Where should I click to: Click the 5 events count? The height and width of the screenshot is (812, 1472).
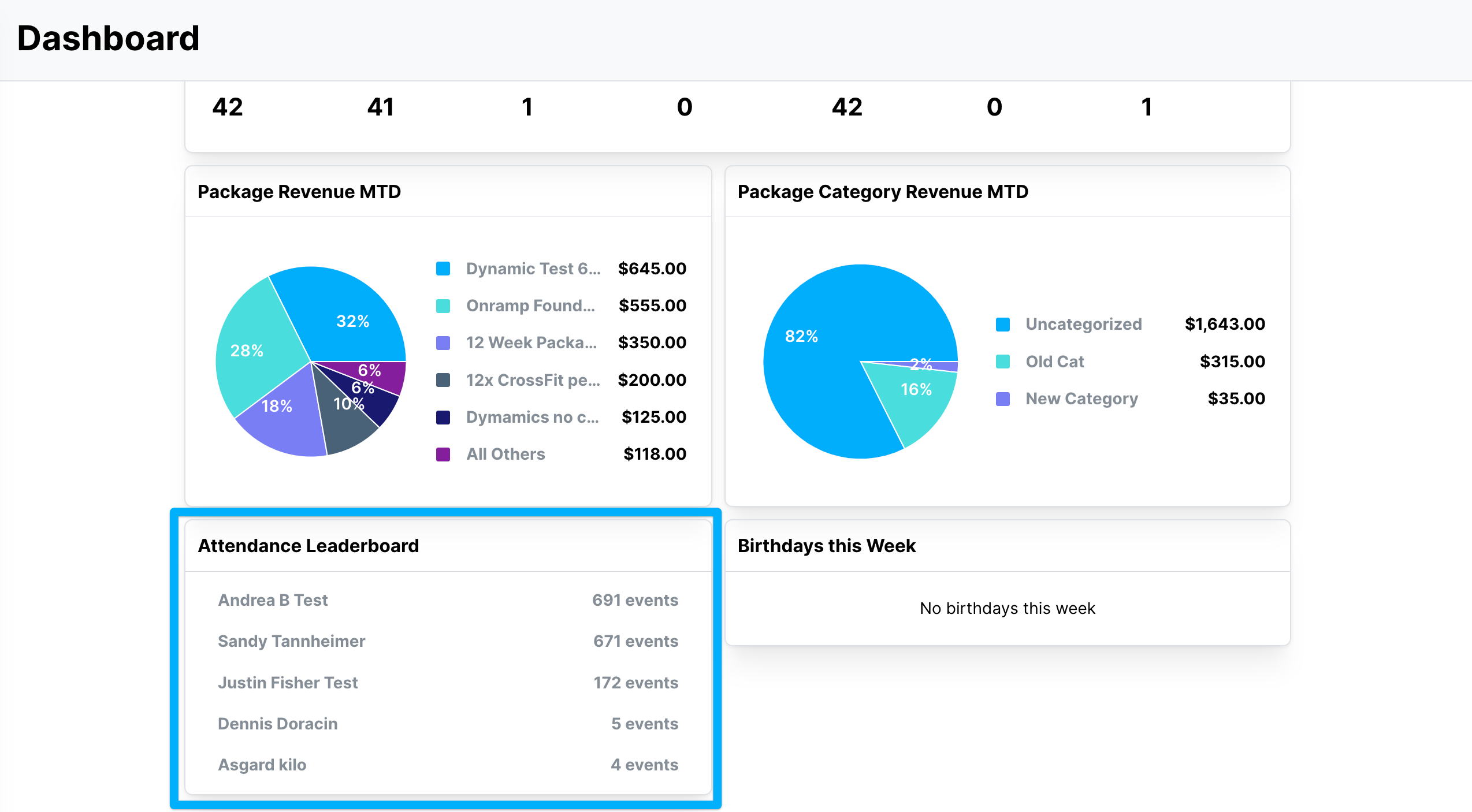coord(645,724)
